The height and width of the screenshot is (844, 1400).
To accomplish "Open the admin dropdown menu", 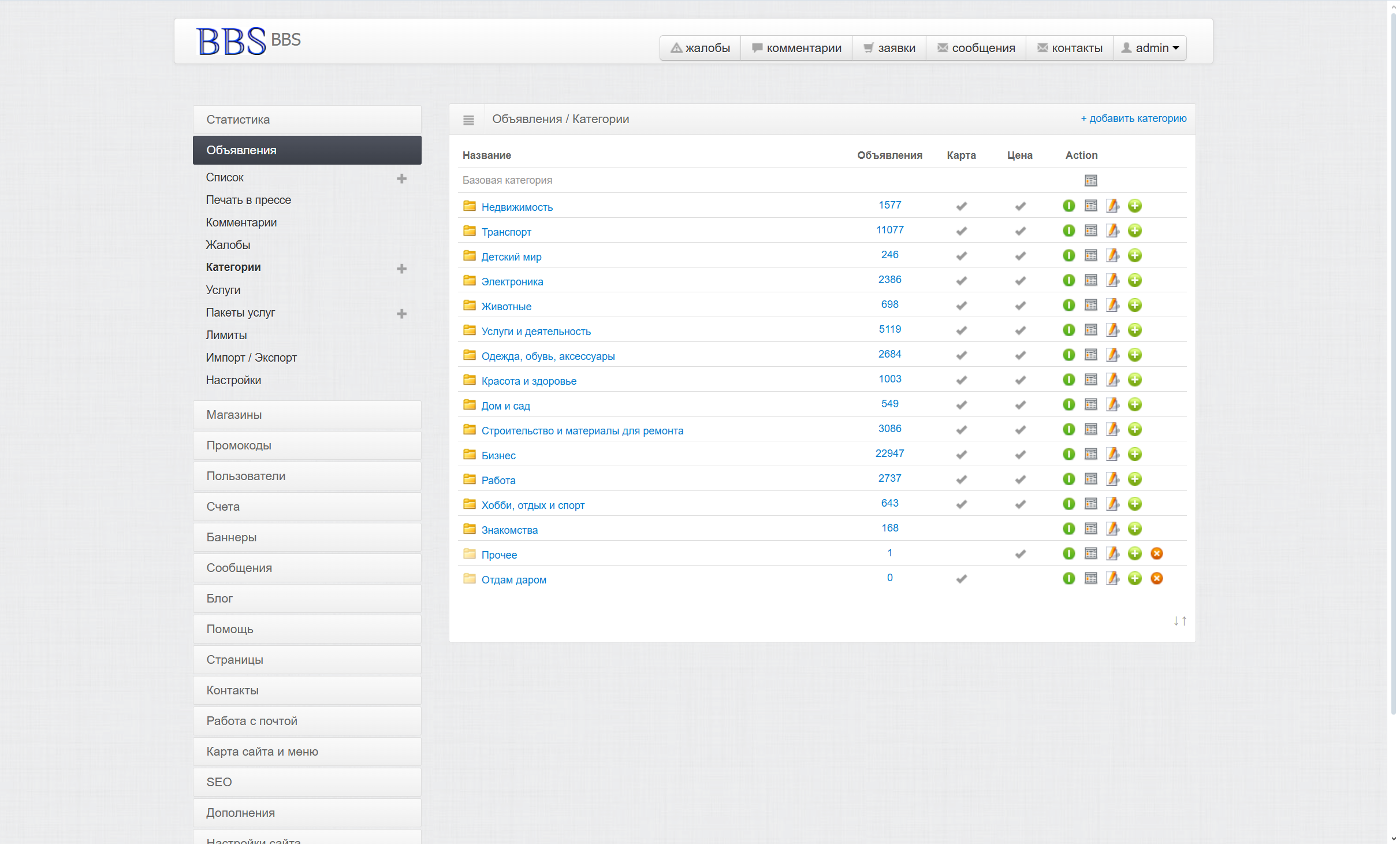I will (1150, 48).
